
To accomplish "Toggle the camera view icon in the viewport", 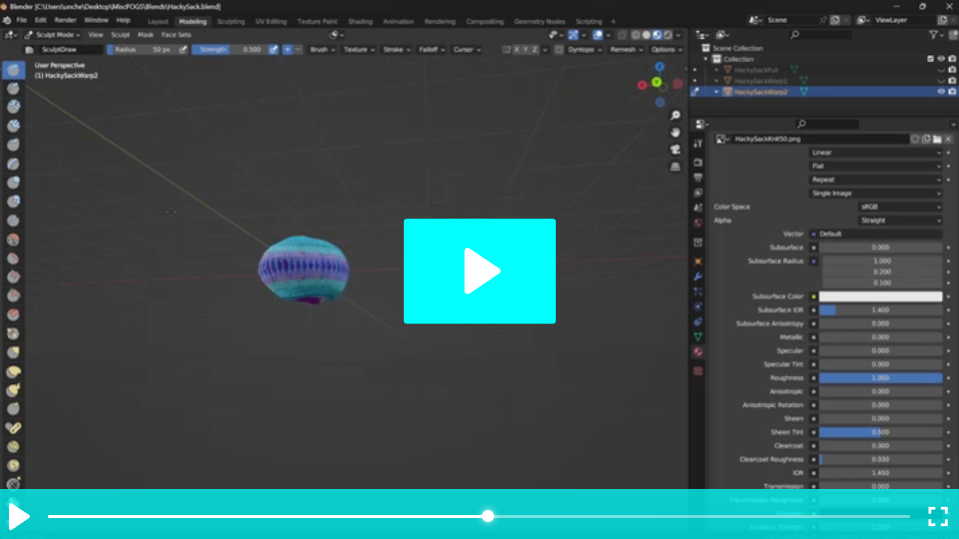I will click(x=676, y=149).
